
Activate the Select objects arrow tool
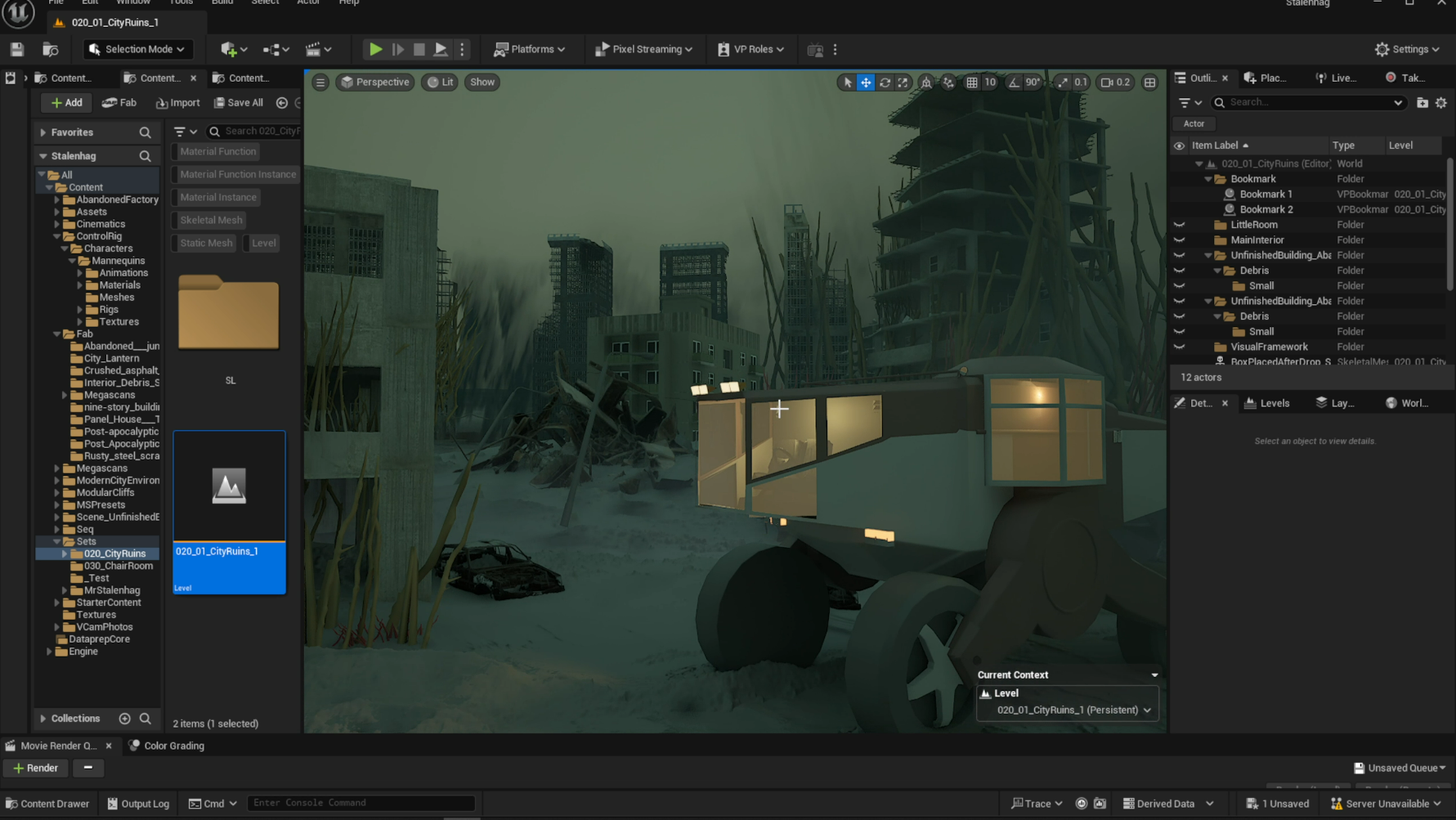pyautogui.click(x=846, y=82)
